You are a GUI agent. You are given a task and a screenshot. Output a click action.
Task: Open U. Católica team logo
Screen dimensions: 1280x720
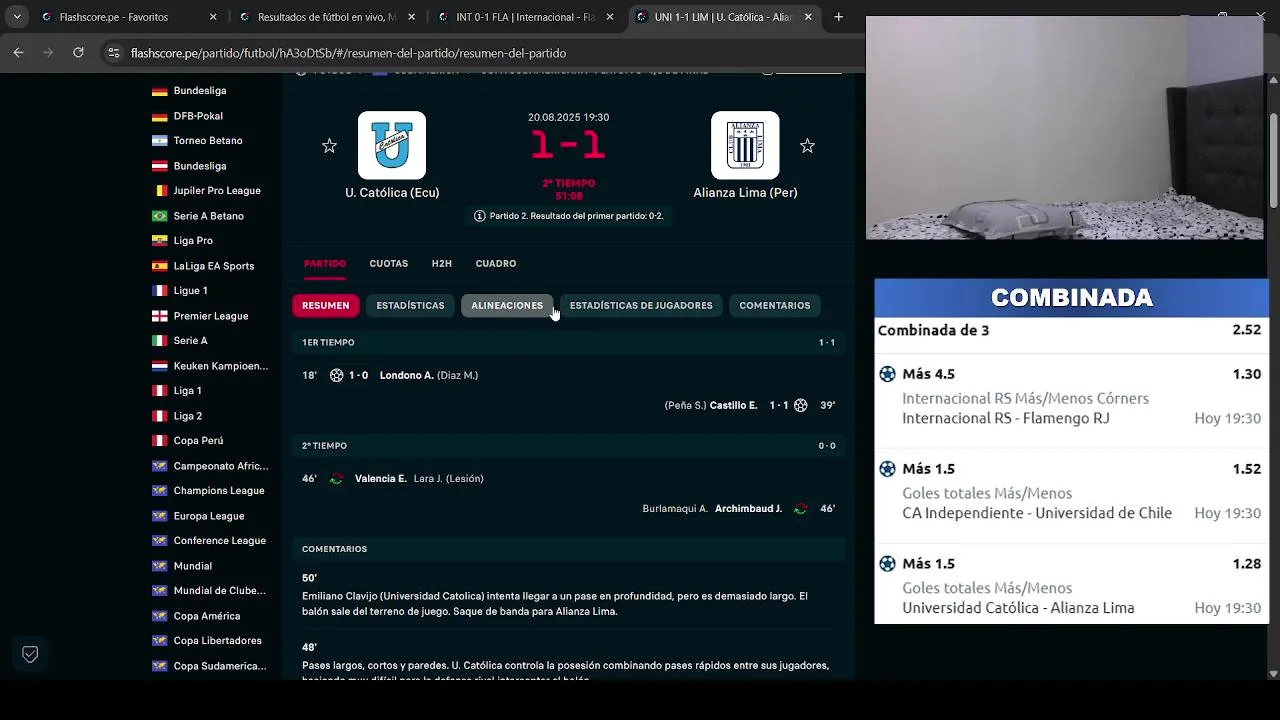click(x=392, y=145)
